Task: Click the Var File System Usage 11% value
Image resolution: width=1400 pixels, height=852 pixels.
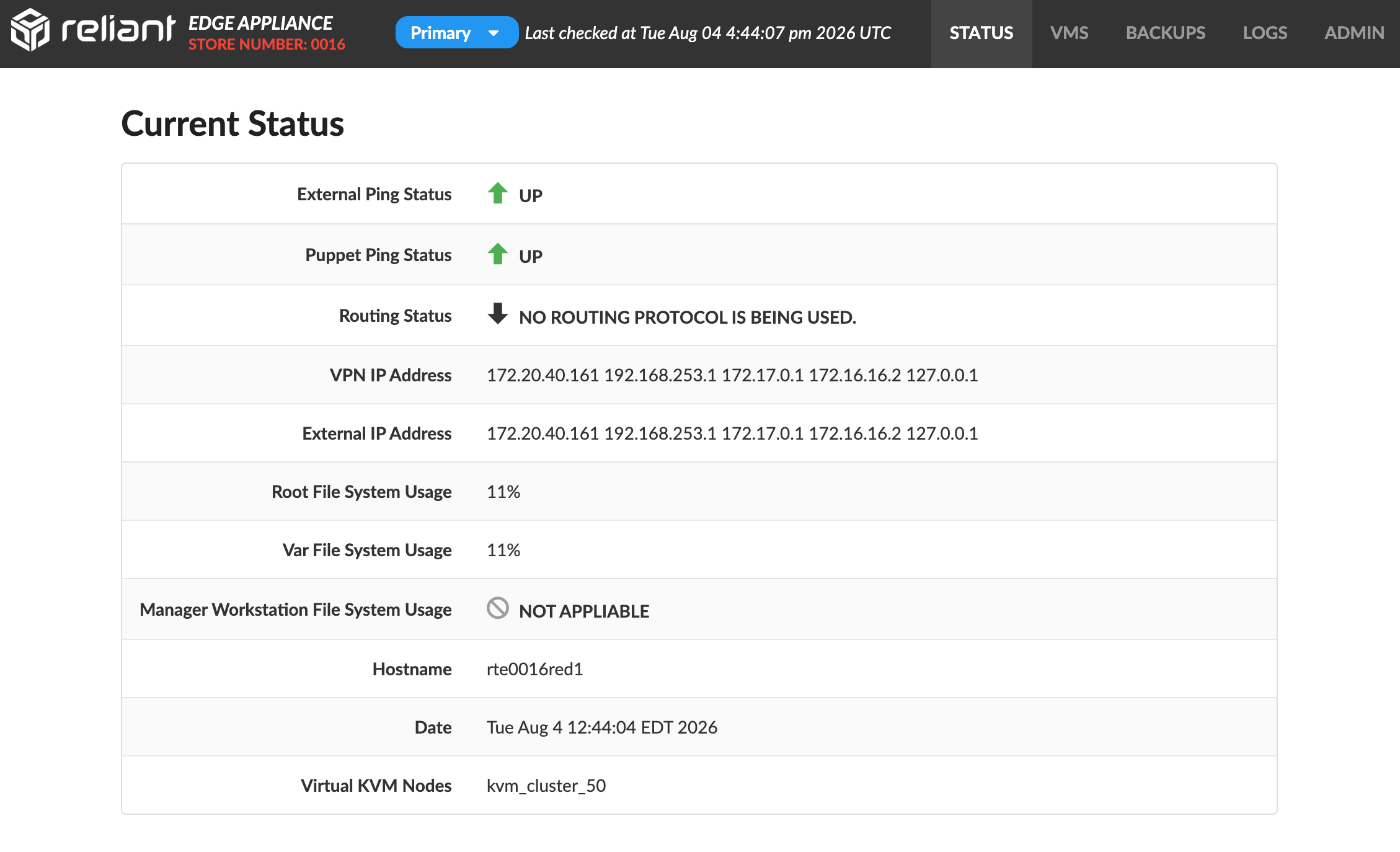Action: click(x=503, y=550)
